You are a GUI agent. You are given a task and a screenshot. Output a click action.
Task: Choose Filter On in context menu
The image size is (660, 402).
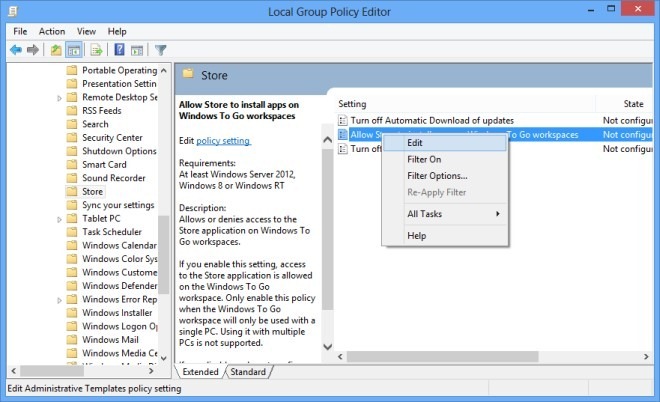click(x=445, y=160)
